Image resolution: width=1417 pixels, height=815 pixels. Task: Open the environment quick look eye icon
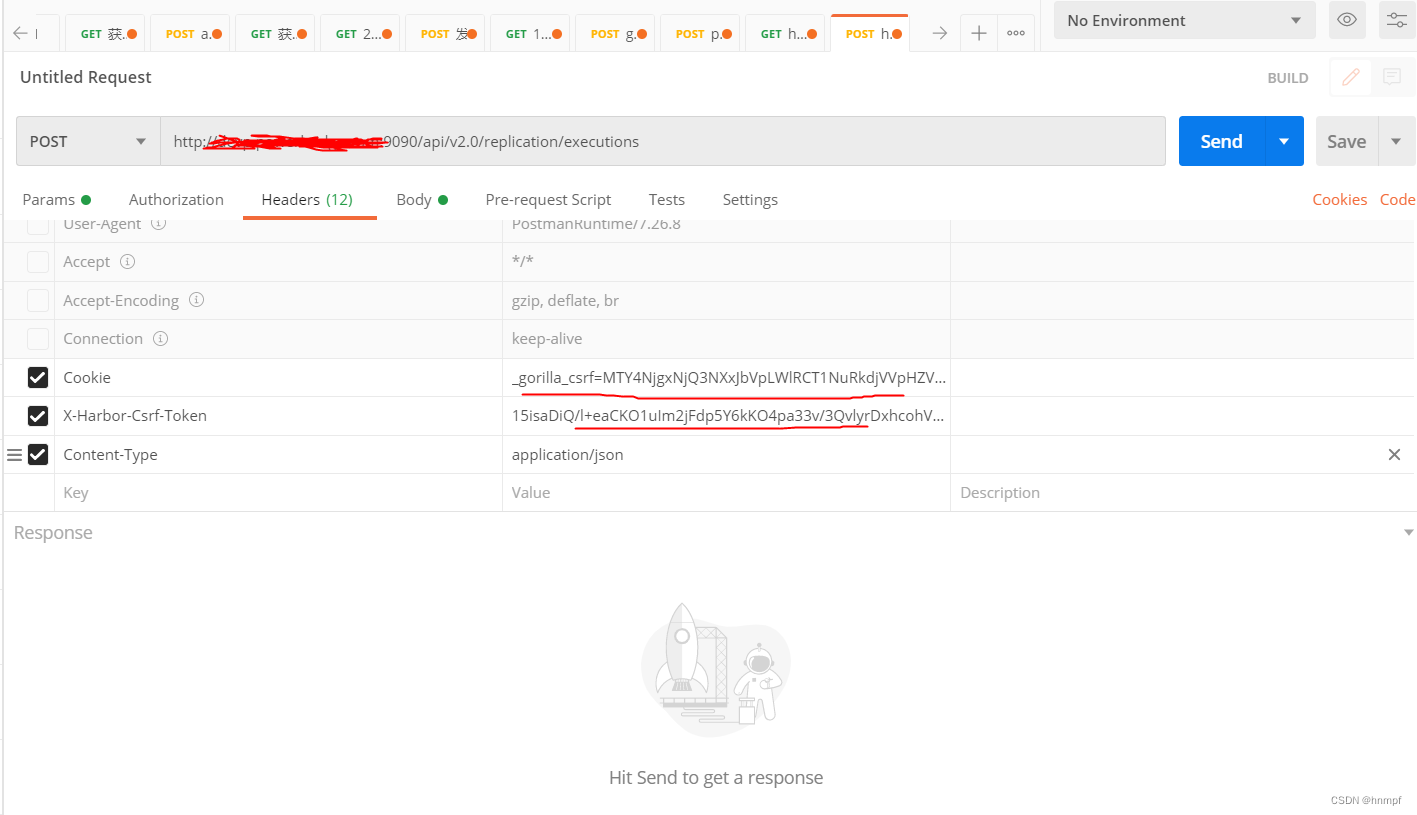tap(1346, 20)
